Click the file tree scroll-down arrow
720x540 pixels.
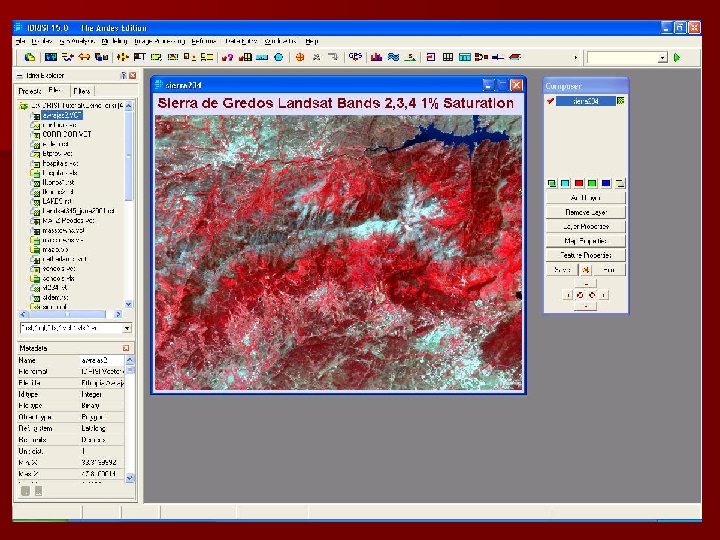[129, 304]
